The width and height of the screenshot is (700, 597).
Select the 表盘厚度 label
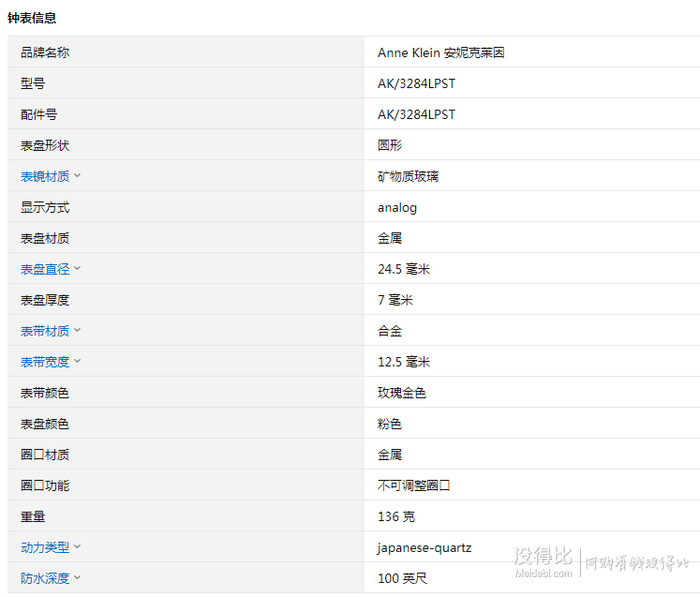click(x=45, y=300)
